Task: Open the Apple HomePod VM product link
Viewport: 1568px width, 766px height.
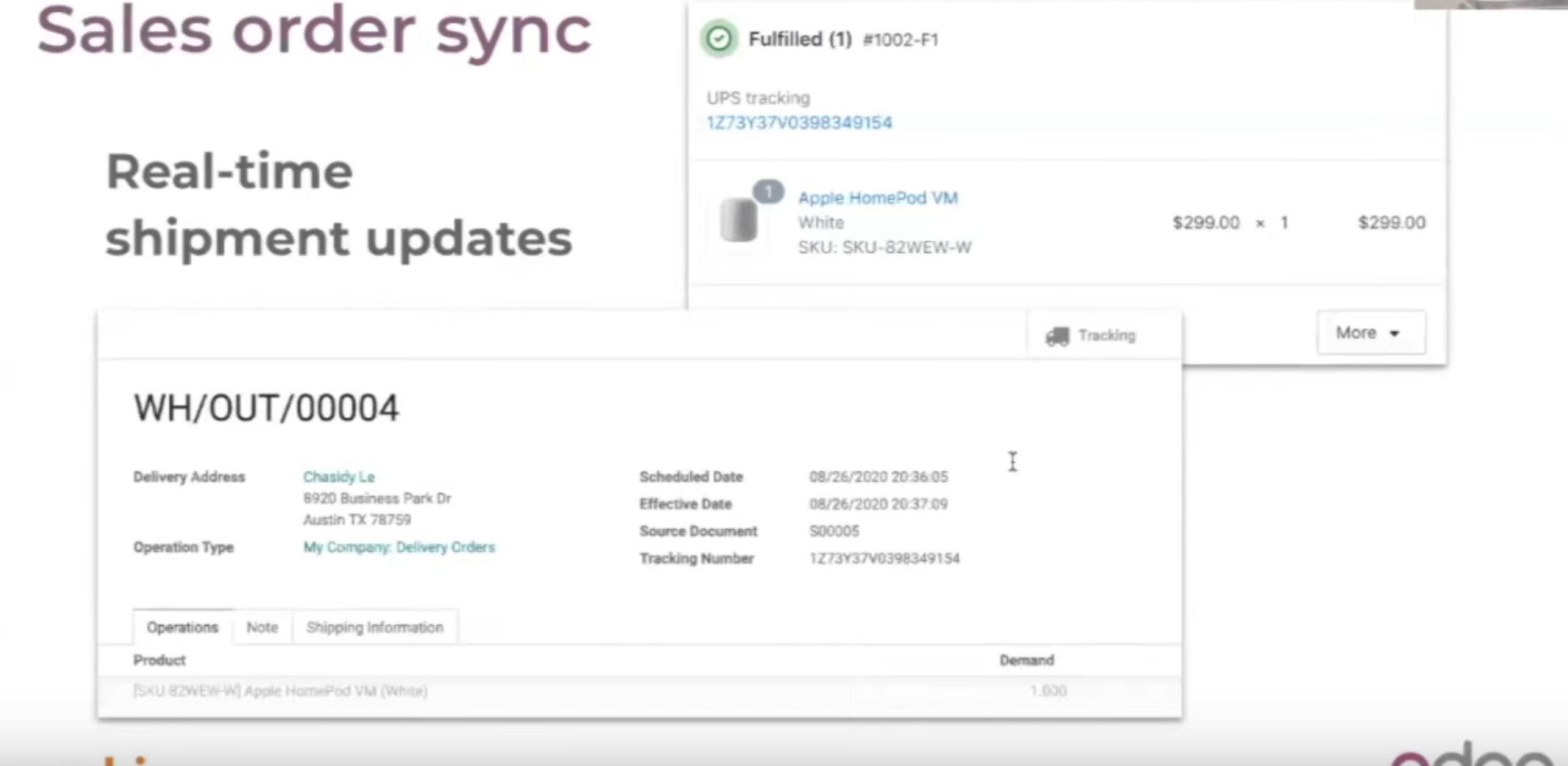Action: pos(878,198)
